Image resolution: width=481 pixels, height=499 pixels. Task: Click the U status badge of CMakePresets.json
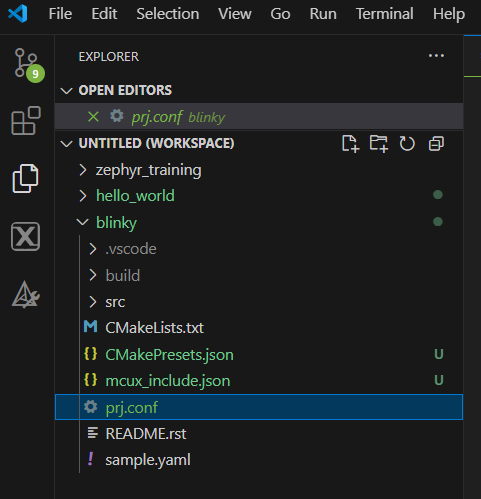click(439, 354)
